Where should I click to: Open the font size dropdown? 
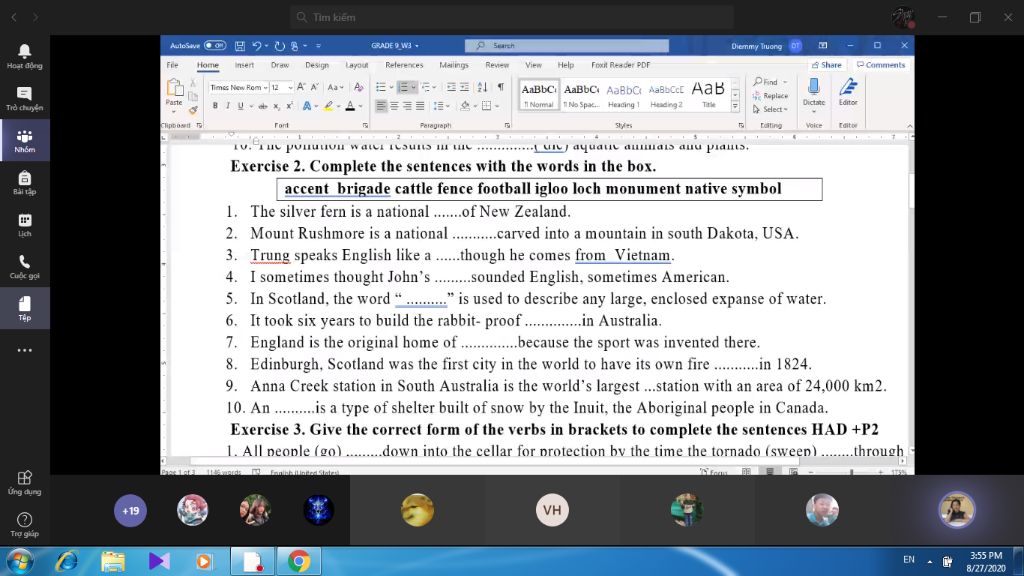[290, 88]
